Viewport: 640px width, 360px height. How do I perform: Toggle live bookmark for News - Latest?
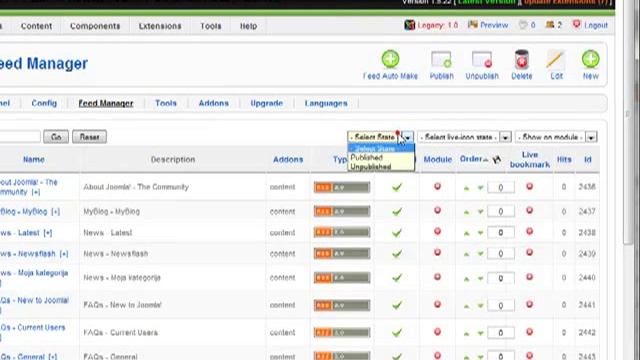click(529, 231)
